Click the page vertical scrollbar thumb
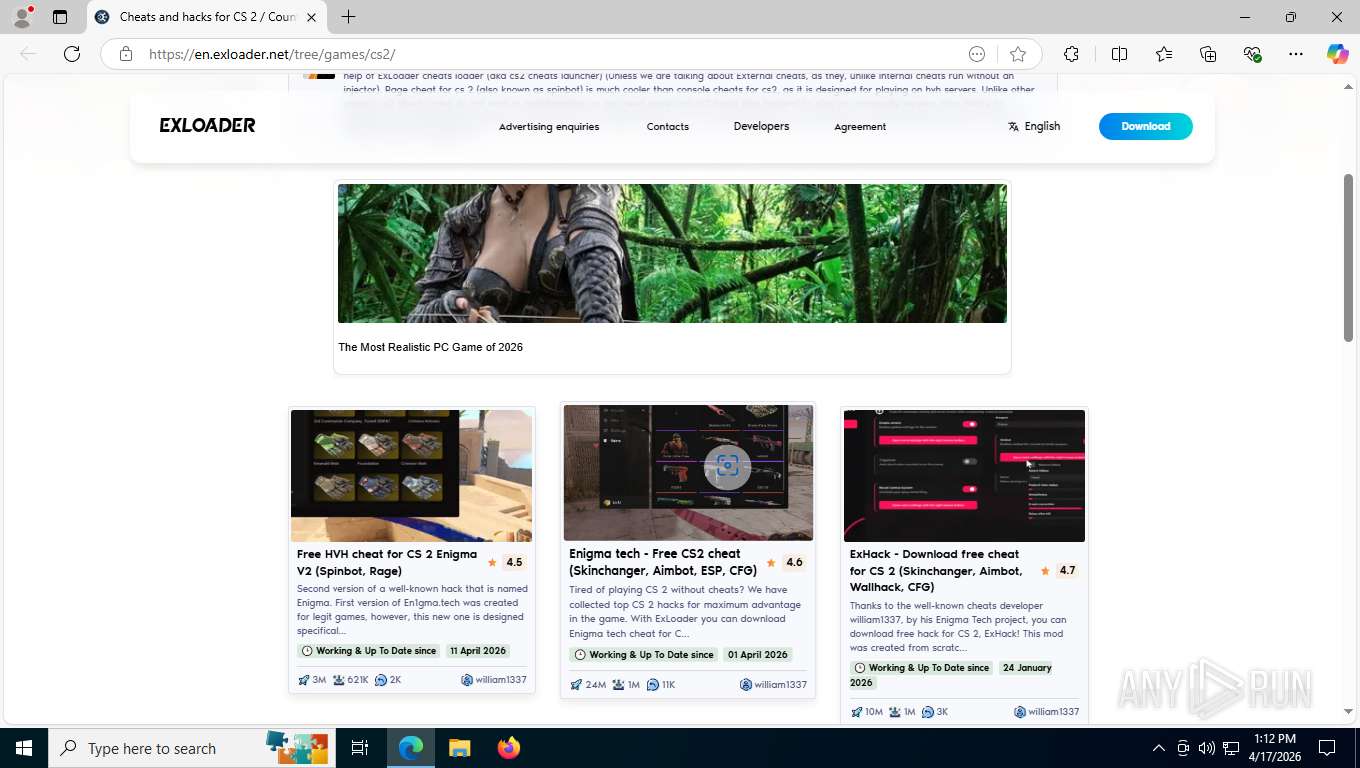Screen dimensions: 1360x768 point(1348,257)
